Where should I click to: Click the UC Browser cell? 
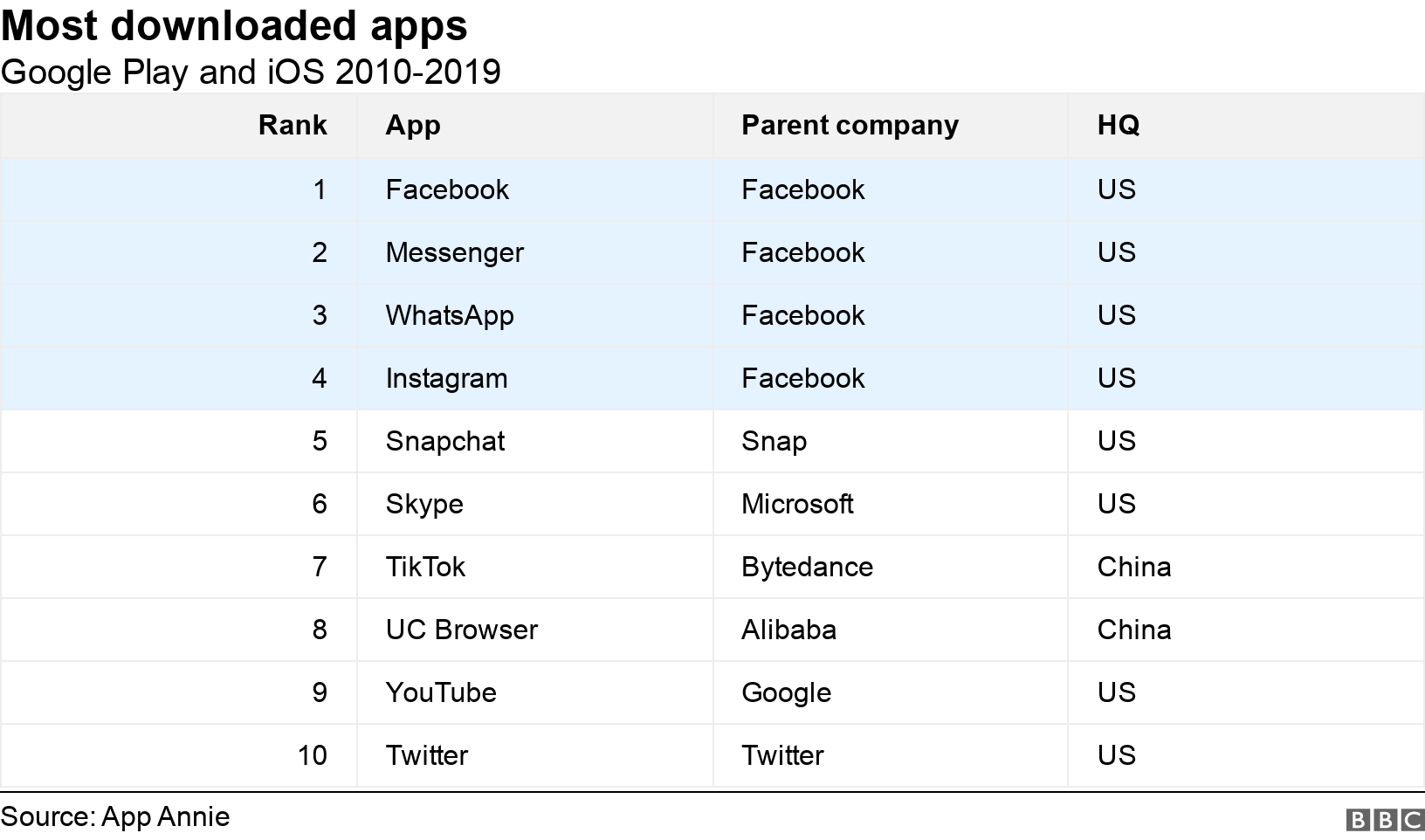pyautogui.click(x=462, y=630)
